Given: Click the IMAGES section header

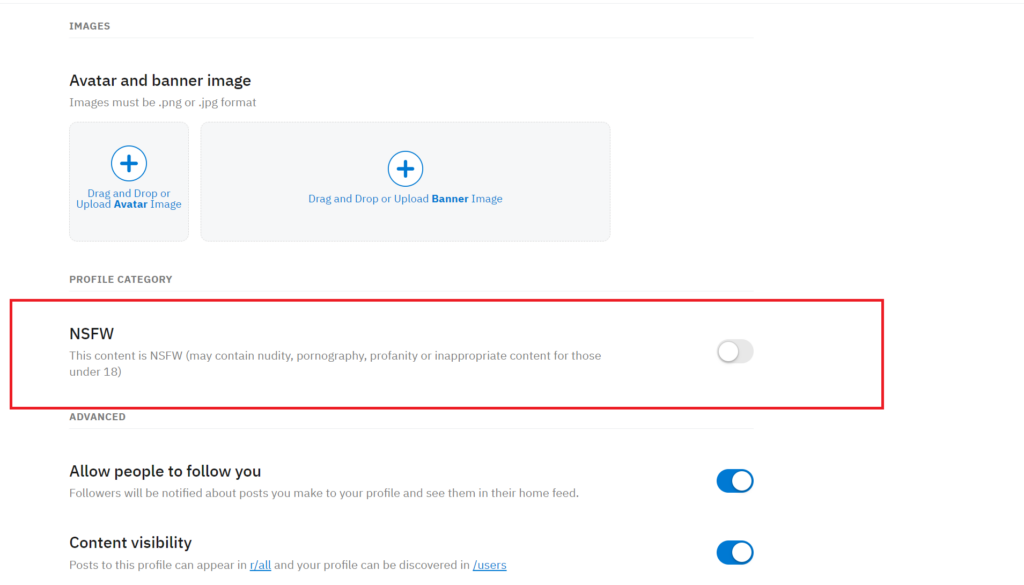Looking at the screenshot, I should point(90,26).
